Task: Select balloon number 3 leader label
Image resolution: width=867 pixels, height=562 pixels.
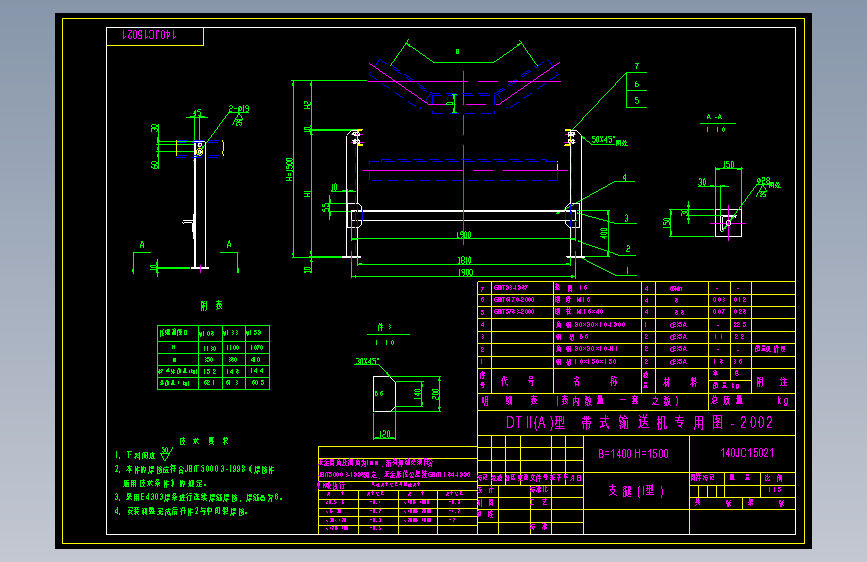Action: click(x=626, y=218)
